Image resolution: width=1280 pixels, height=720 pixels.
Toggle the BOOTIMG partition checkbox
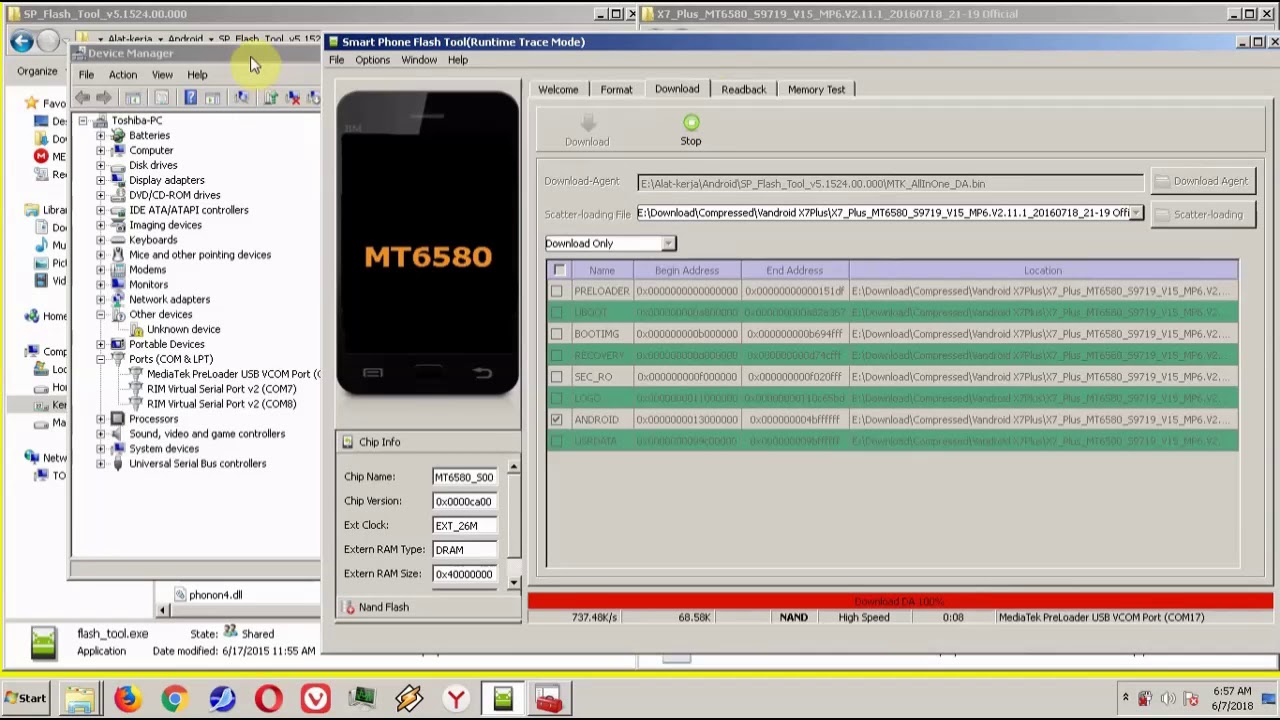coord(556,334)
